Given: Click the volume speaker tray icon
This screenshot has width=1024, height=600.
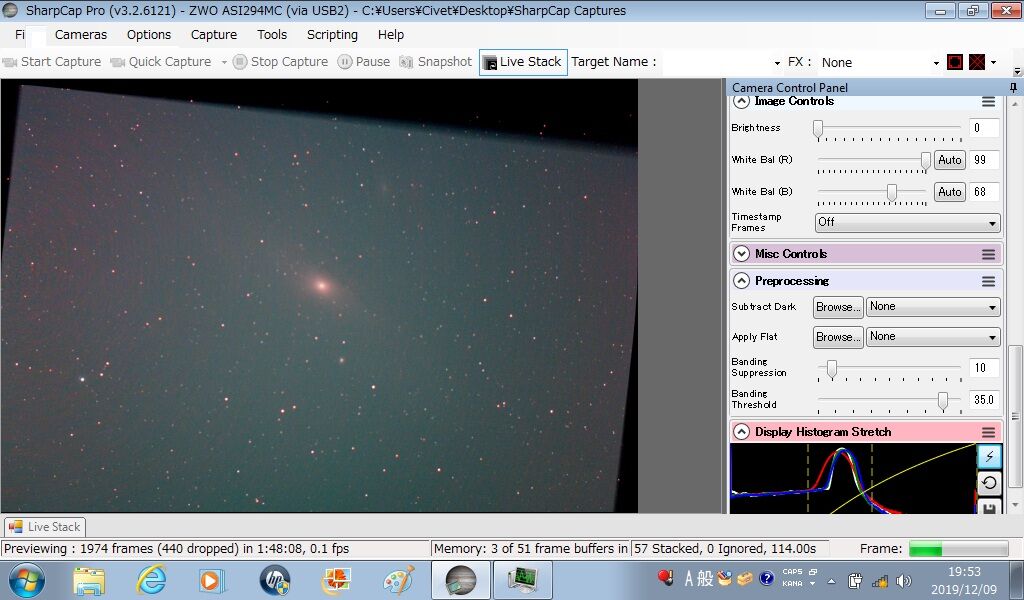Looking at the screenshot, I should pyautogui.click(x=904, y=580).
